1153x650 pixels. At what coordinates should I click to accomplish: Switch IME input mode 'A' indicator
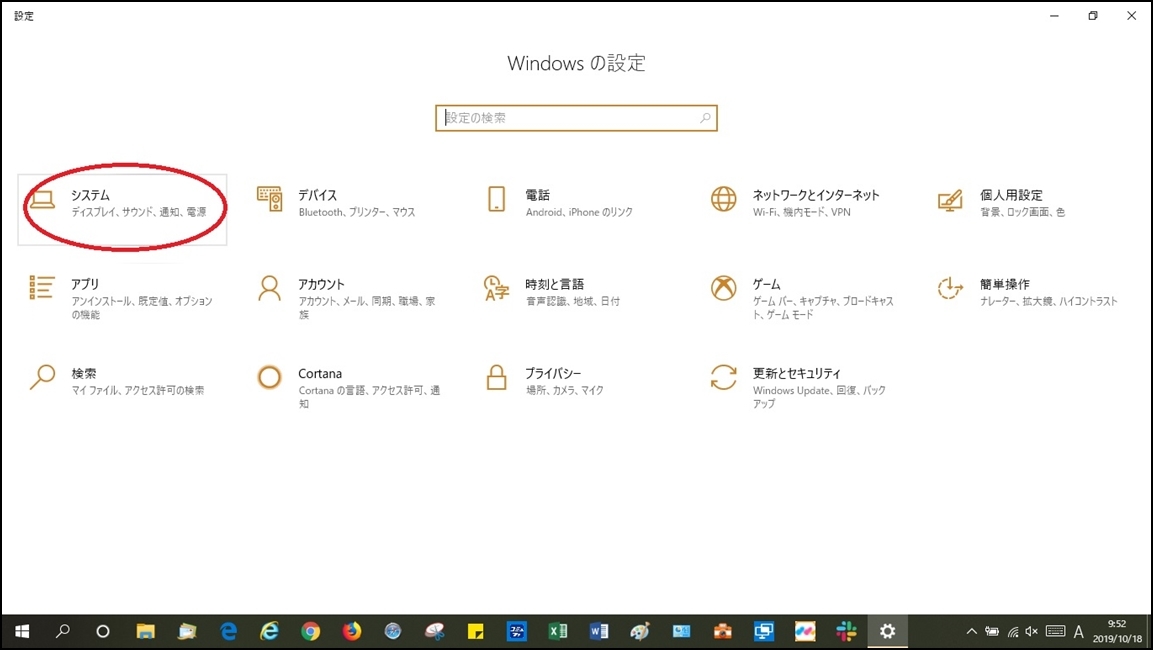(x=1079, y=632)
